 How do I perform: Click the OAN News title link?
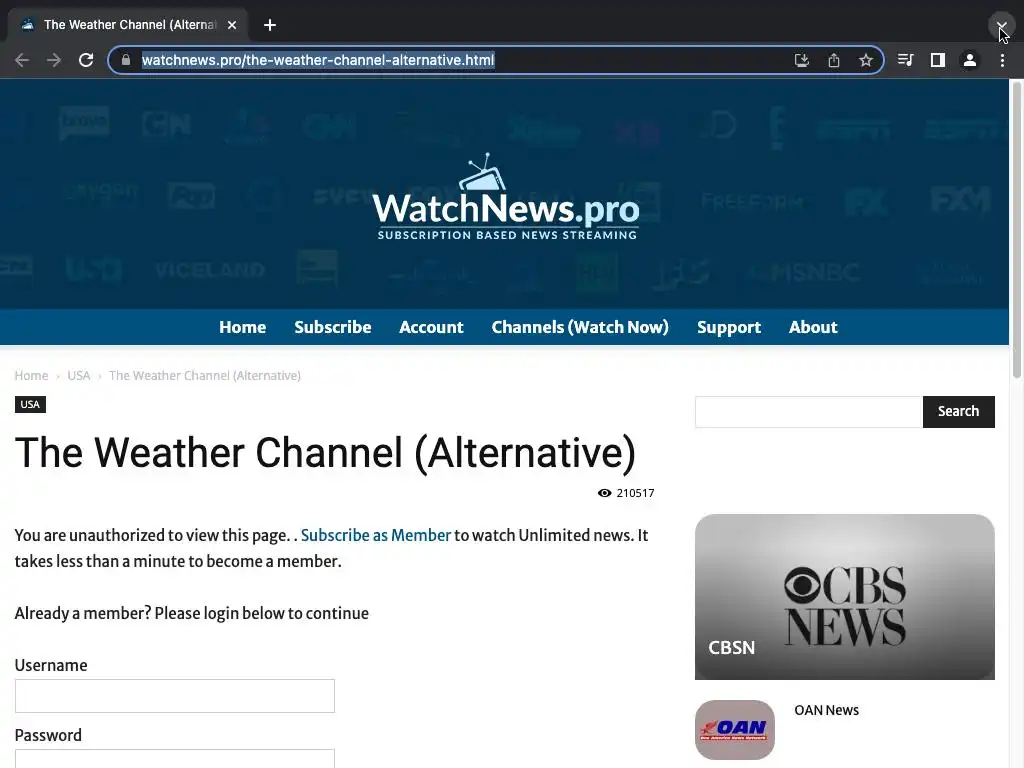[826, 711]
